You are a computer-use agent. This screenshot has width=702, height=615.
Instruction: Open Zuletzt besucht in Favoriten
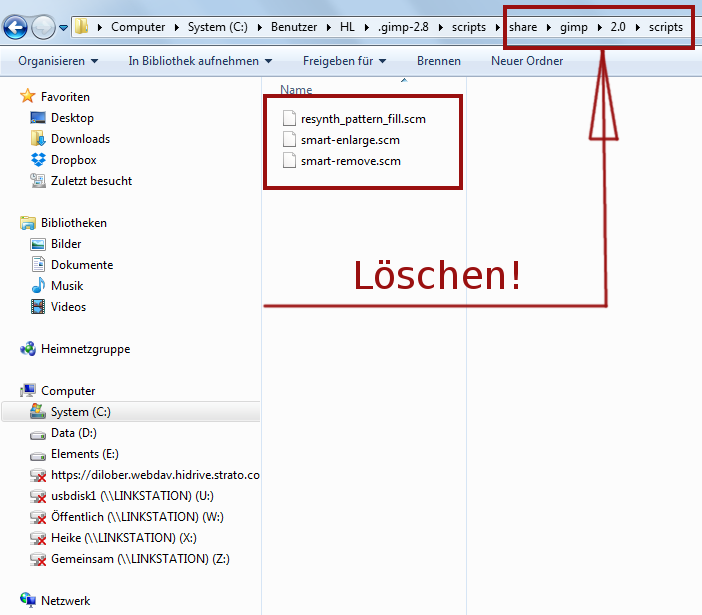click(91, 181)
